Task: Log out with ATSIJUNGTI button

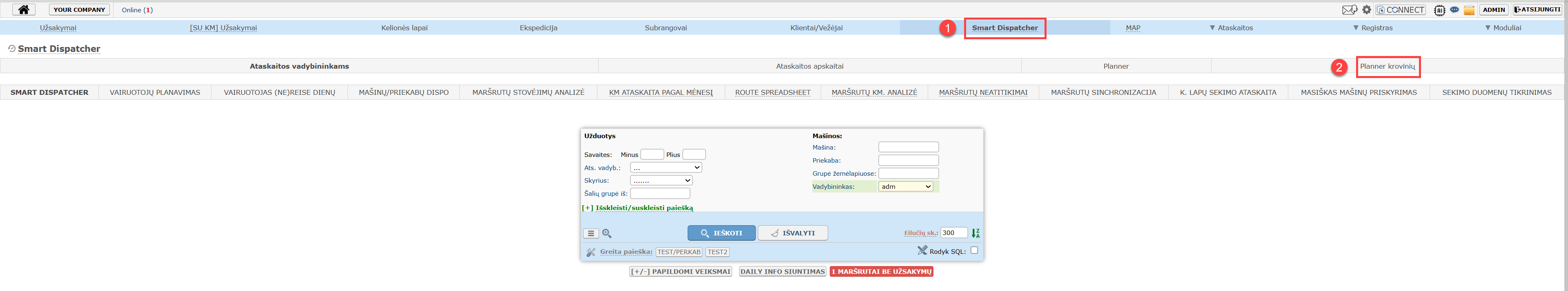Action: [x=1537, y=10]
